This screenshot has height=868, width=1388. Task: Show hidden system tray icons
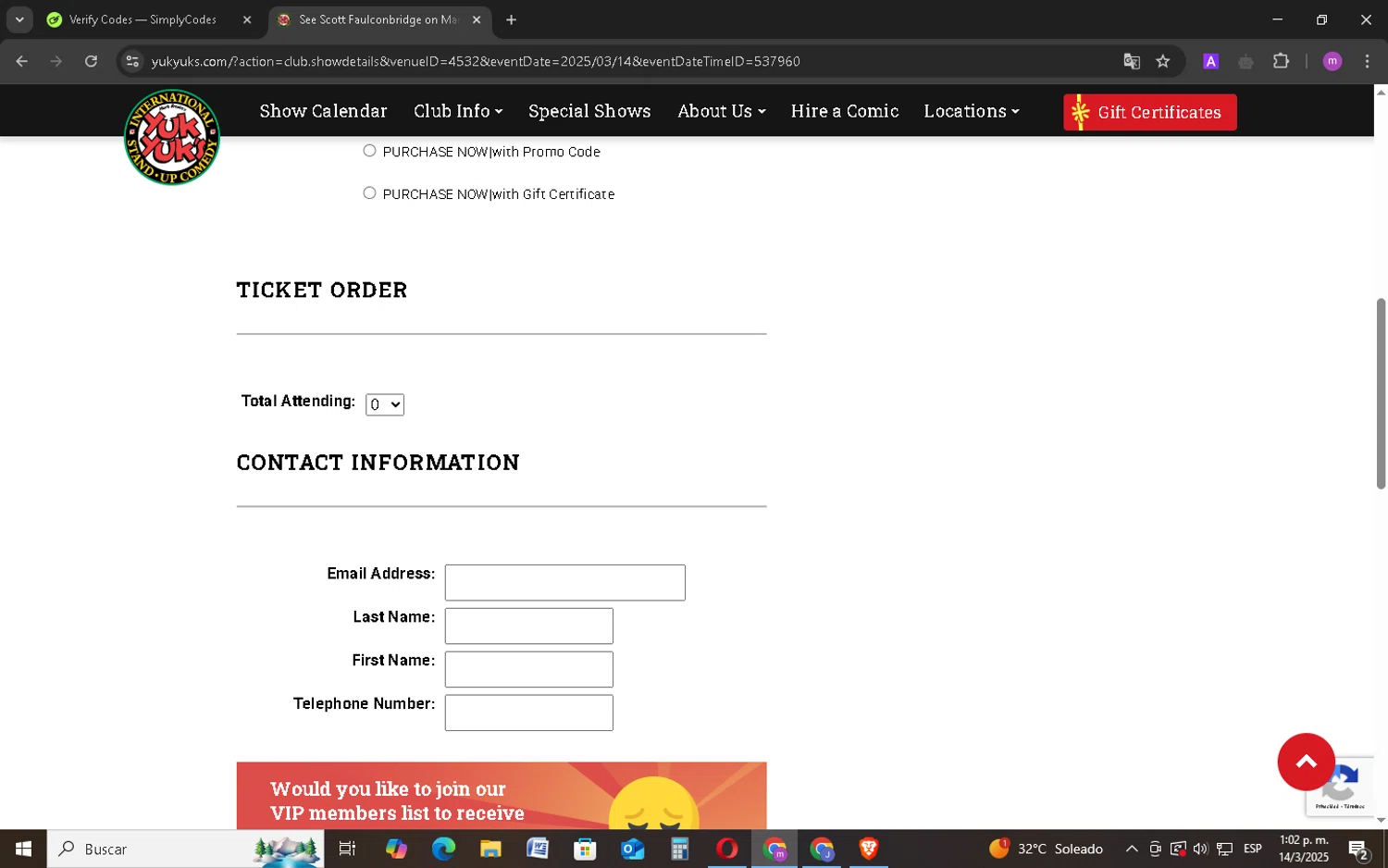point(1132,849)
